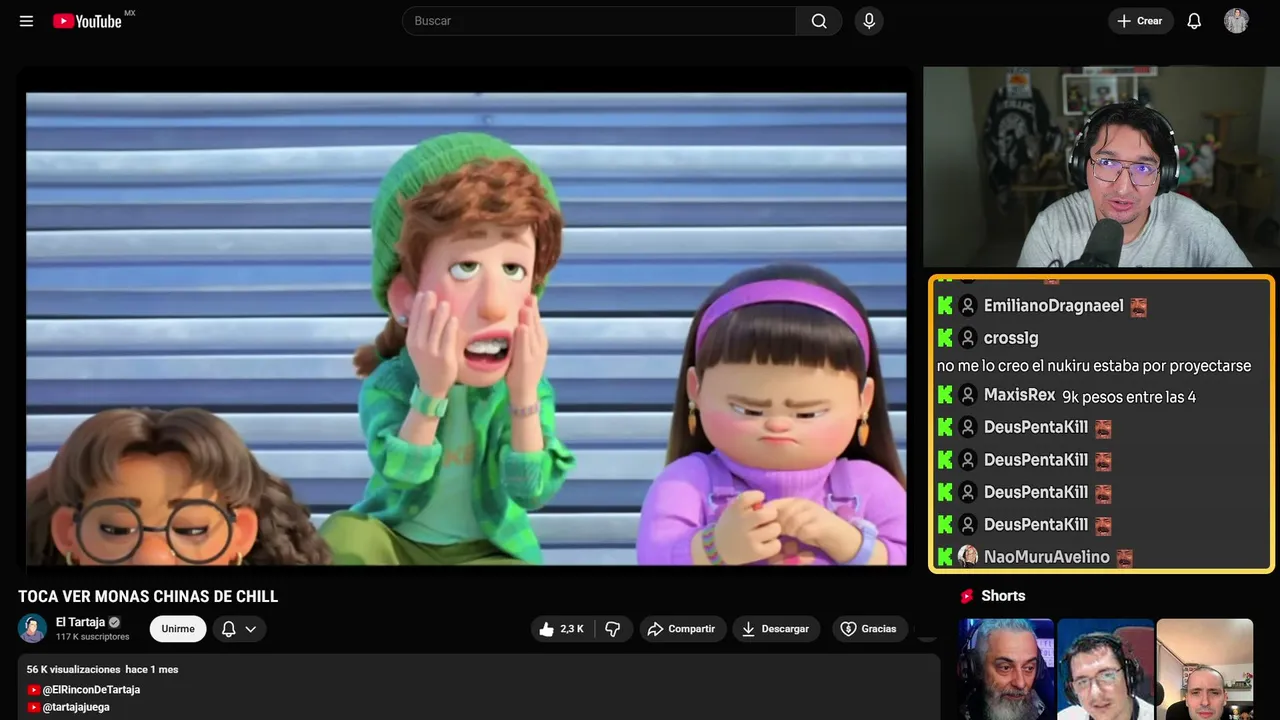This screenshot has width=1280, height=720.
Task: Click MaxisRex username in chat
Action: click(1019, 396)
